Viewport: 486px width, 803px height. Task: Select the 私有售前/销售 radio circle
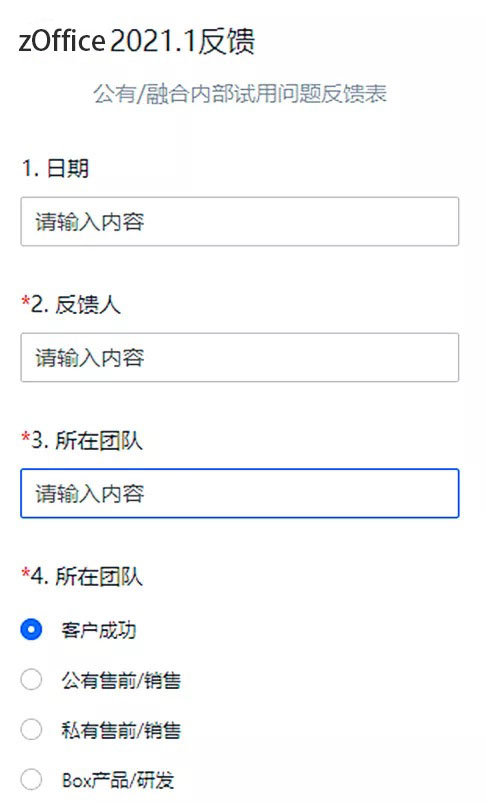point(31,730)
